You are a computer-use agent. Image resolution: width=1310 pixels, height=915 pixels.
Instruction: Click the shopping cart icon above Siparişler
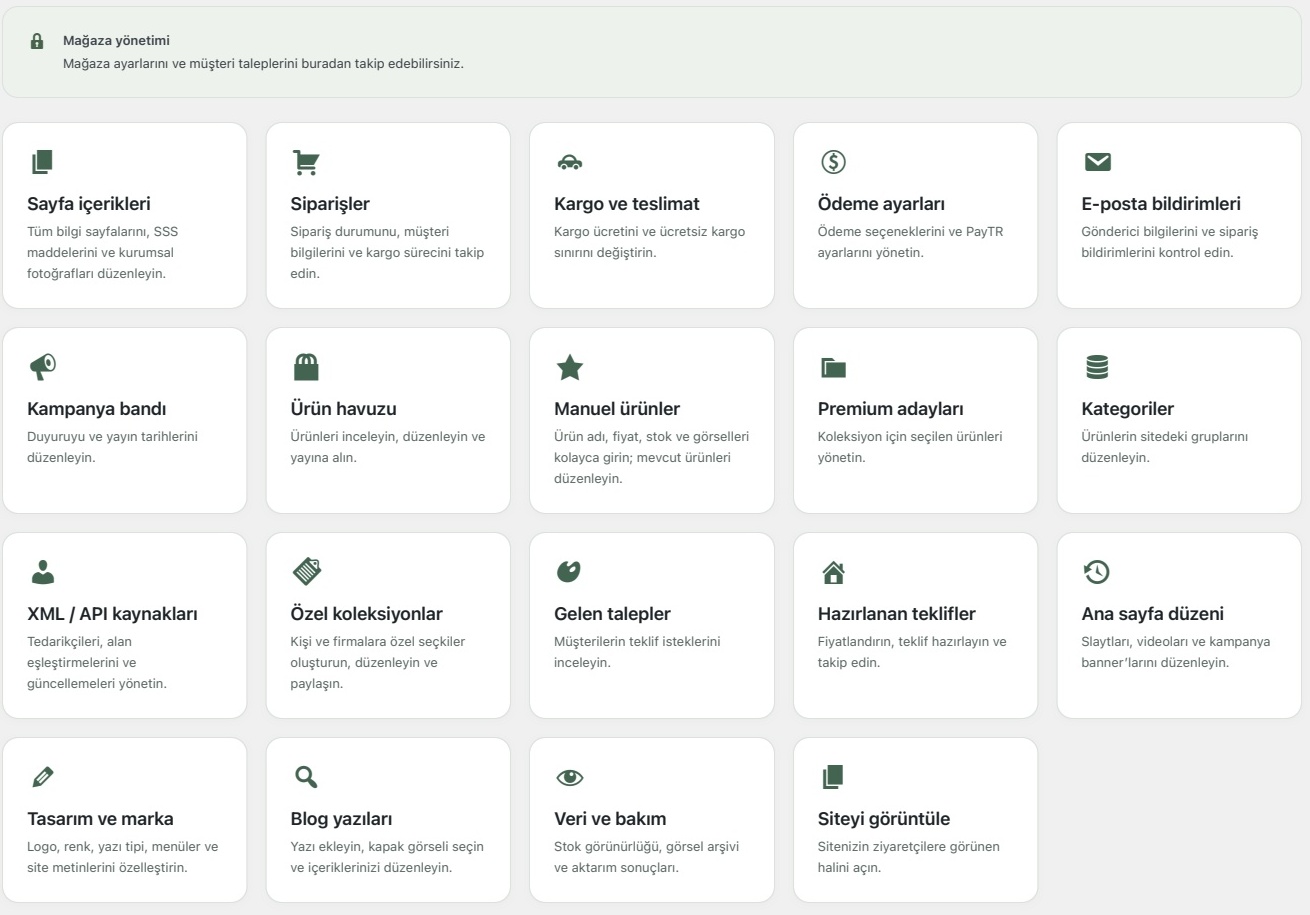[305, 162]
